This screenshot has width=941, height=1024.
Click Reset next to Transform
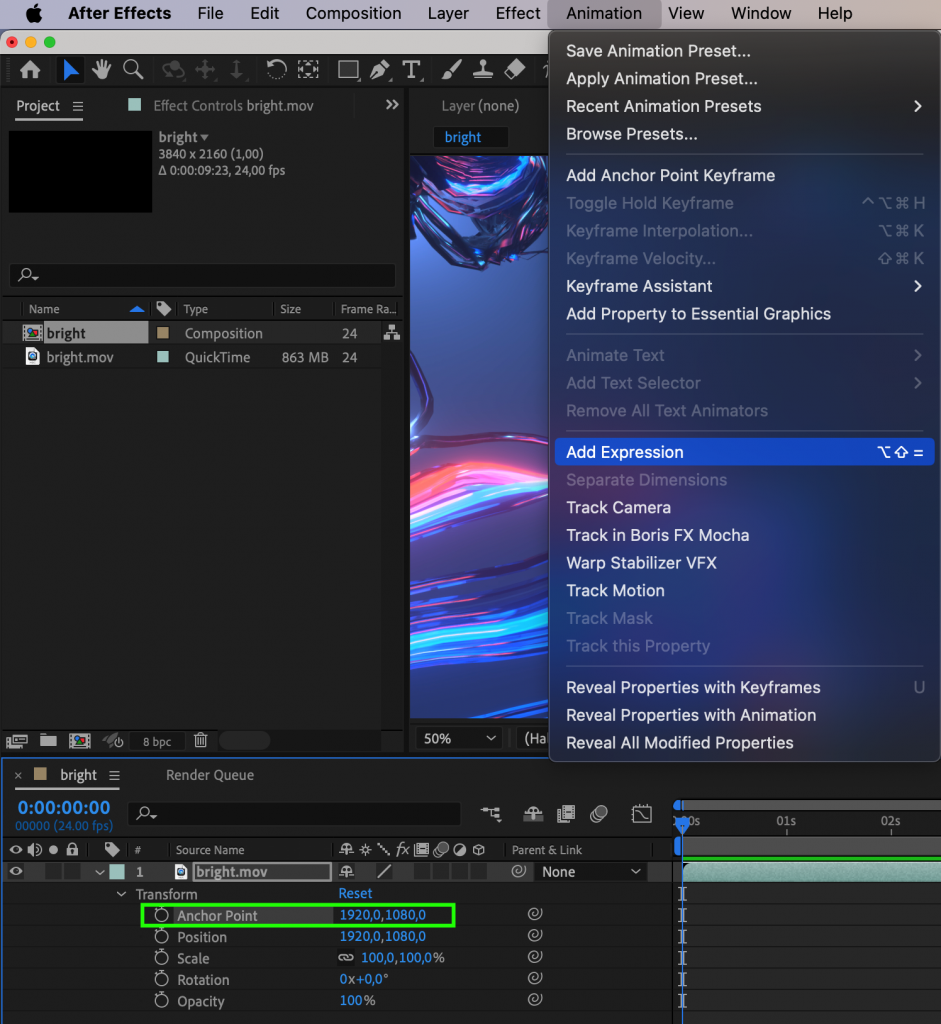point(355,893)
